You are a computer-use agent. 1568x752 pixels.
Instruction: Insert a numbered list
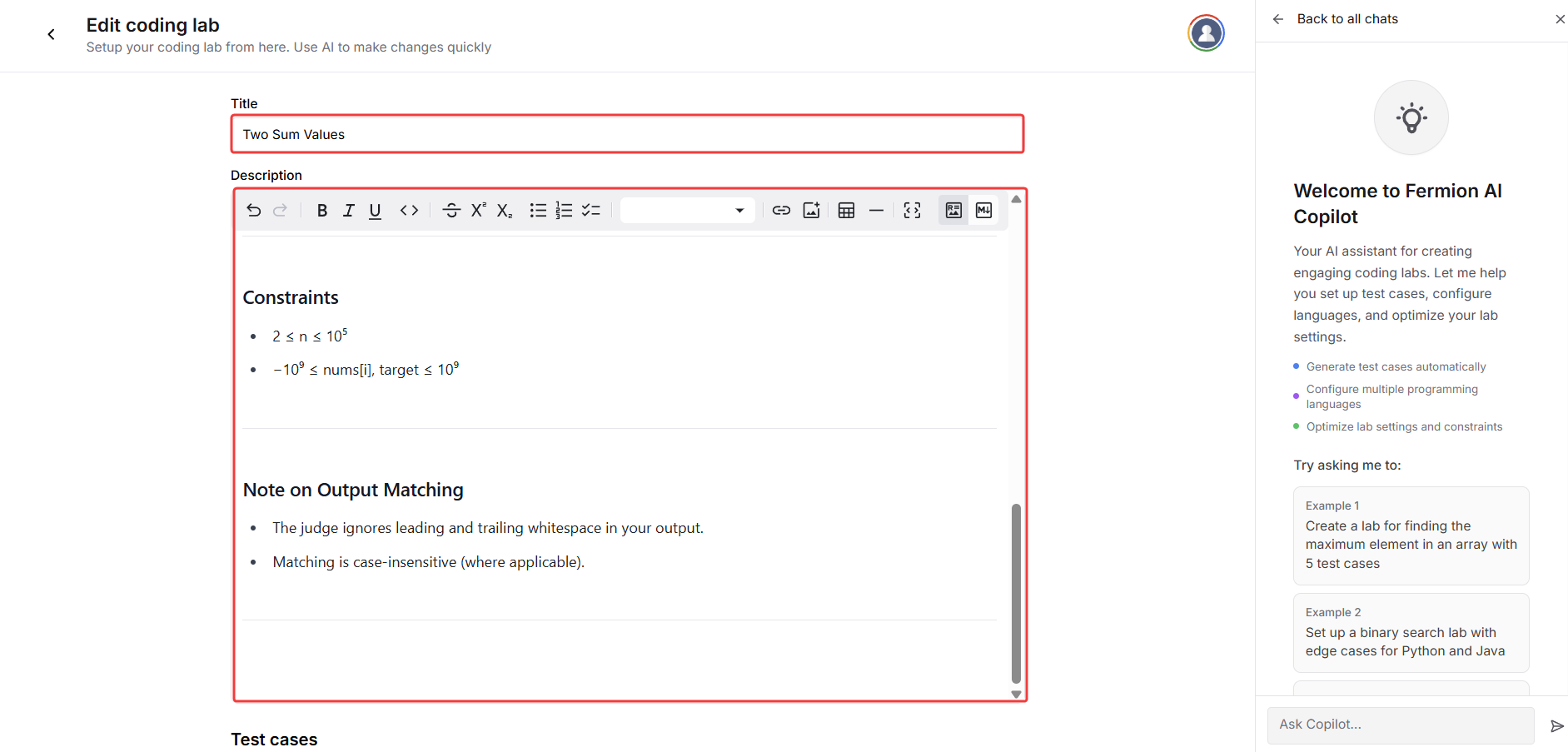pyautogui.click(x=564, y=211)
